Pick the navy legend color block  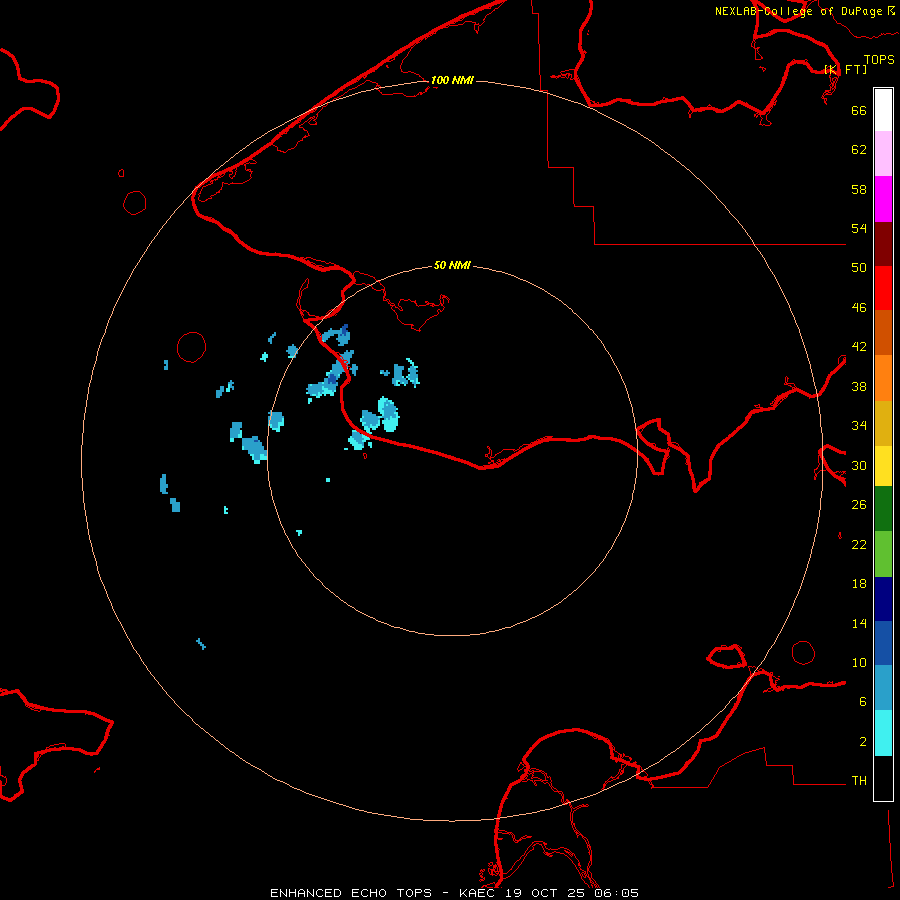tap(883, 599)
